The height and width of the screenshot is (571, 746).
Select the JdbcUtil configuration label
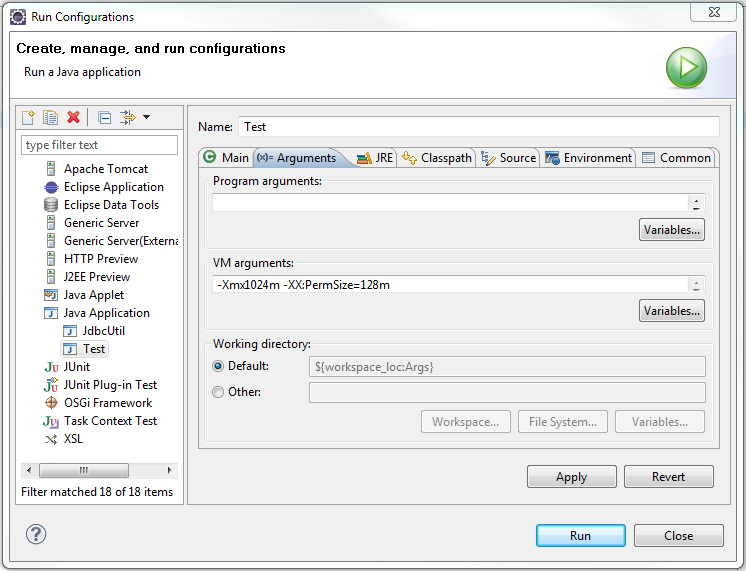click(x=104, y=331)
